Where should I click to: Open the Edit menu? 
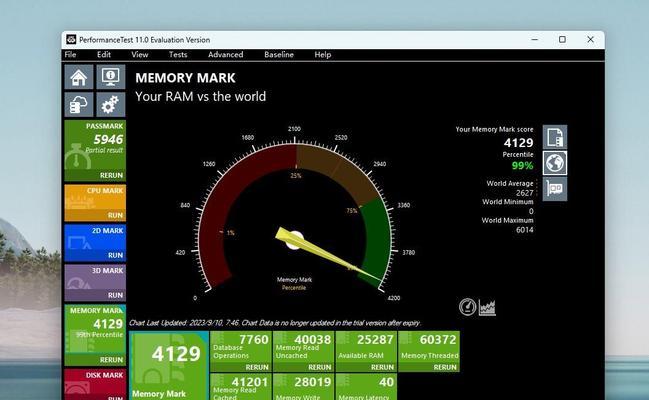click(104, 55)
